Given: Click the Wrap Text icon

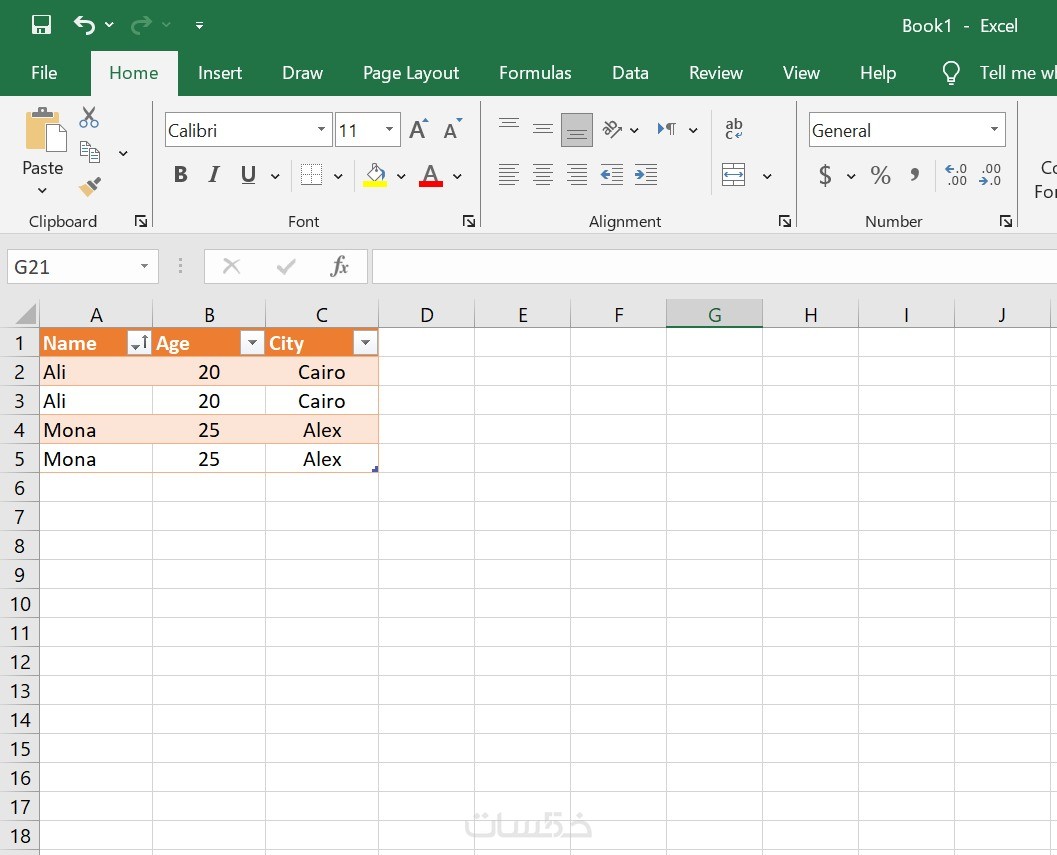Looking at the screenshot, I should [733, 128].
